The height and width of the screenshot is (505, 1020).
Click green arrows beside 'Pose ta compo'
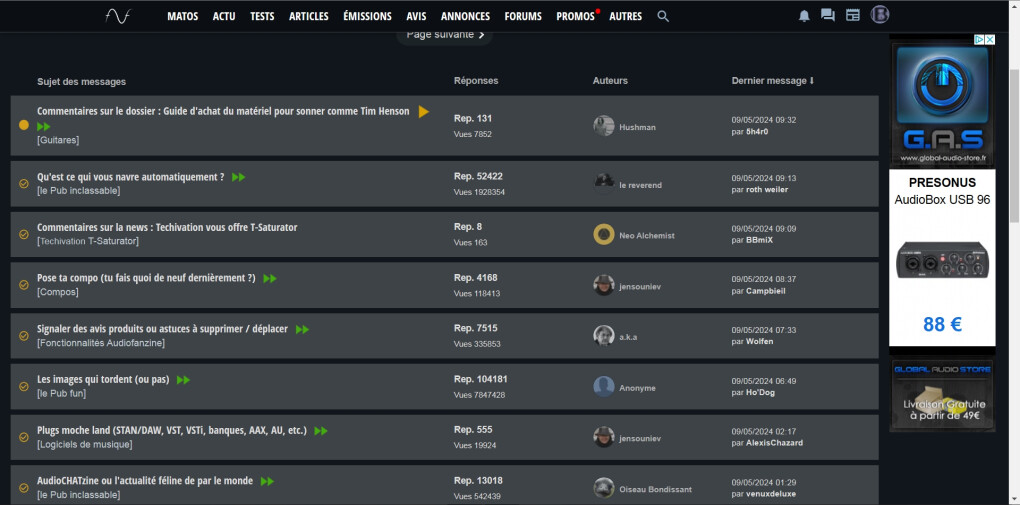(270, 278)
